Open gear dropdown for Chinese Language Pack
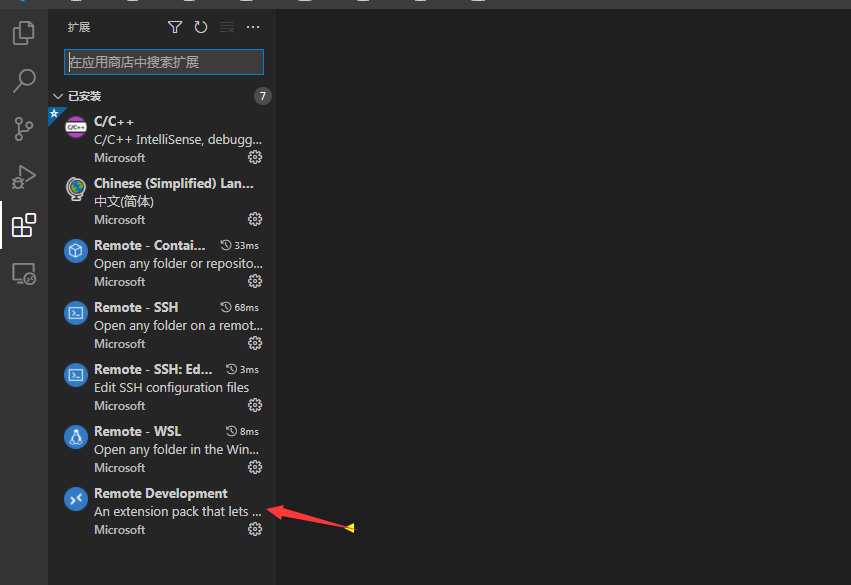The width and height of the screenshot is (851, 585). (255, 219)
